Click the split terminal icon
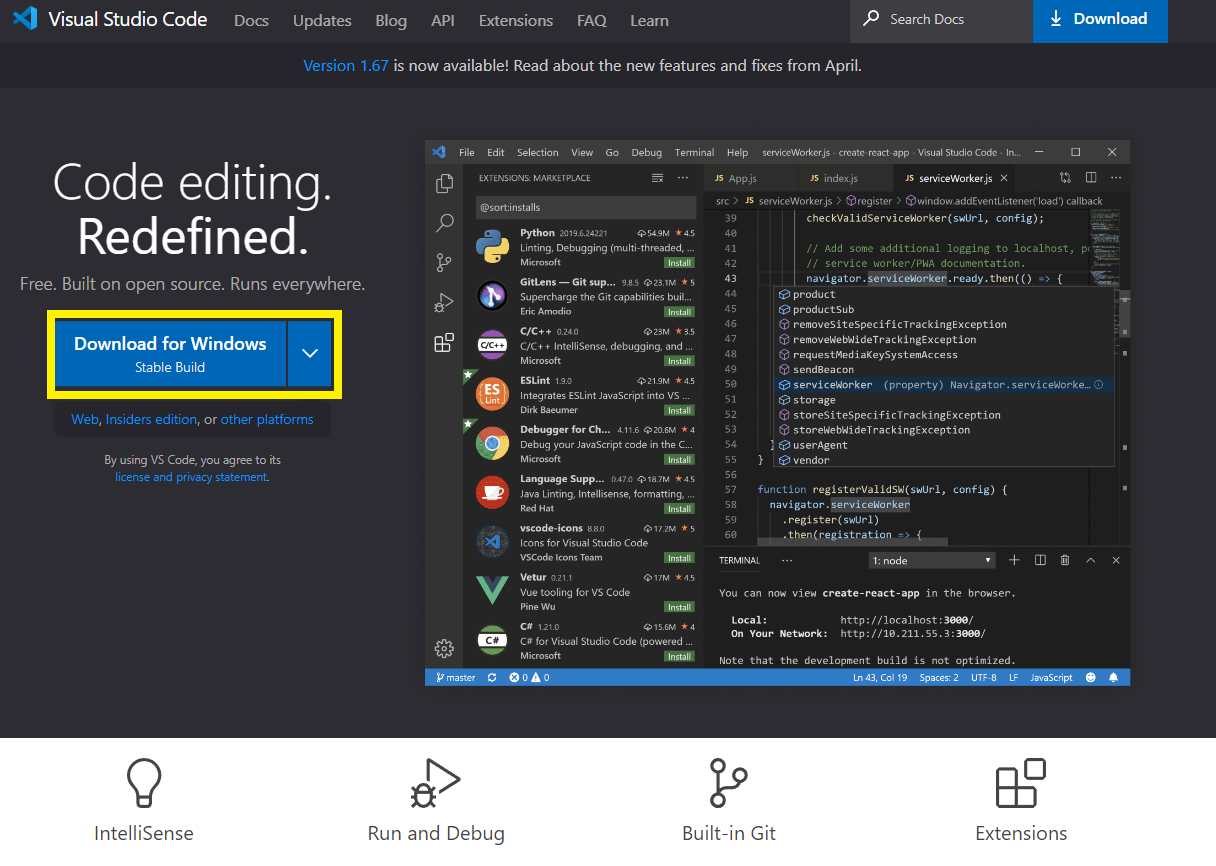Image resolution: width=1216 pixels, height=866 pixels. [x=1040, y=560]
